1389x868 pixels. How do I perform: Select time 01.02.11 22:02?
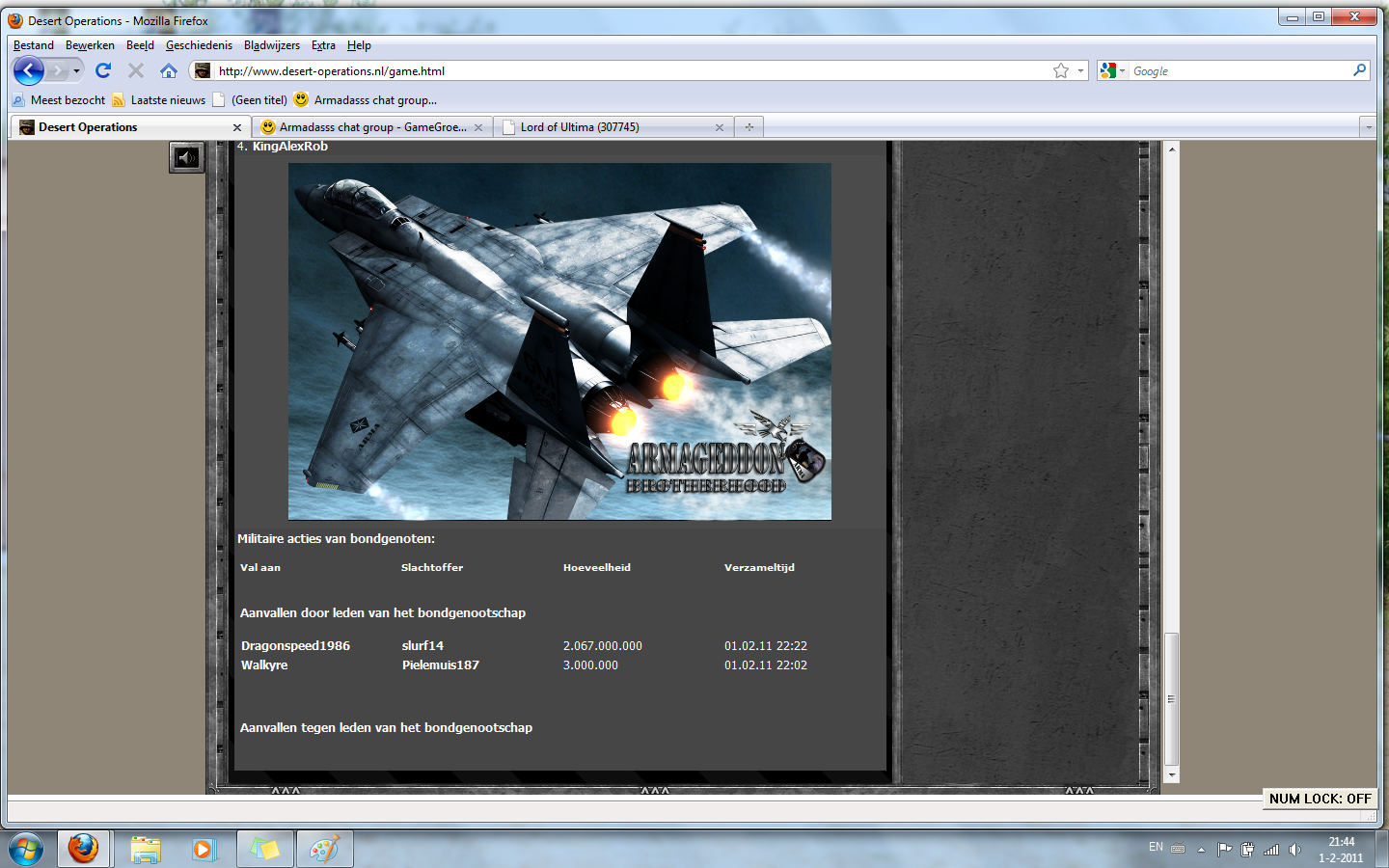tap(766, 665)
